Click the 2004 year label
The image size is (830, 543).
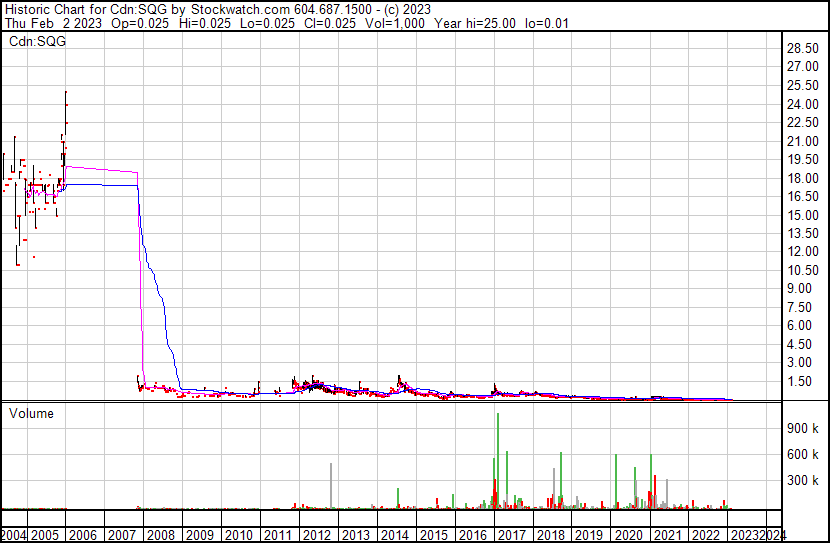pyautogui.click(x=13, y=535)
